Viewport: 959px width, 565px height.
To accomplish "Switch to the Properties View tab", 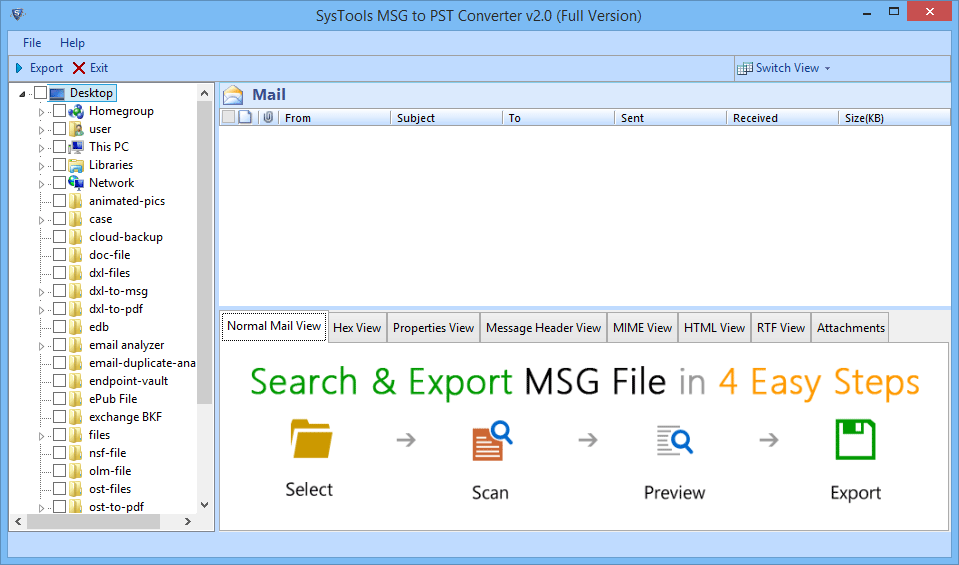I will [434, 328].
